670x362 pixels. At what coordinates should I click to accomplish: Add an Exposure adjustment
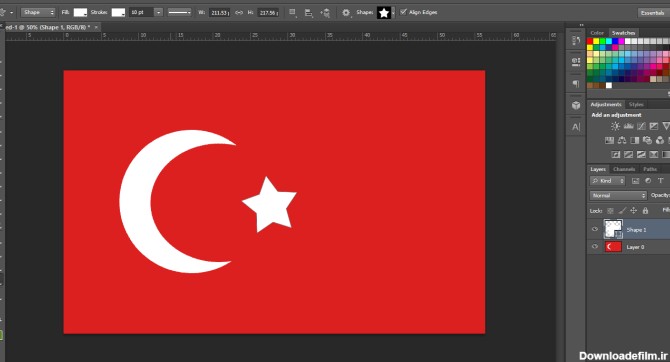pos(654,126)
